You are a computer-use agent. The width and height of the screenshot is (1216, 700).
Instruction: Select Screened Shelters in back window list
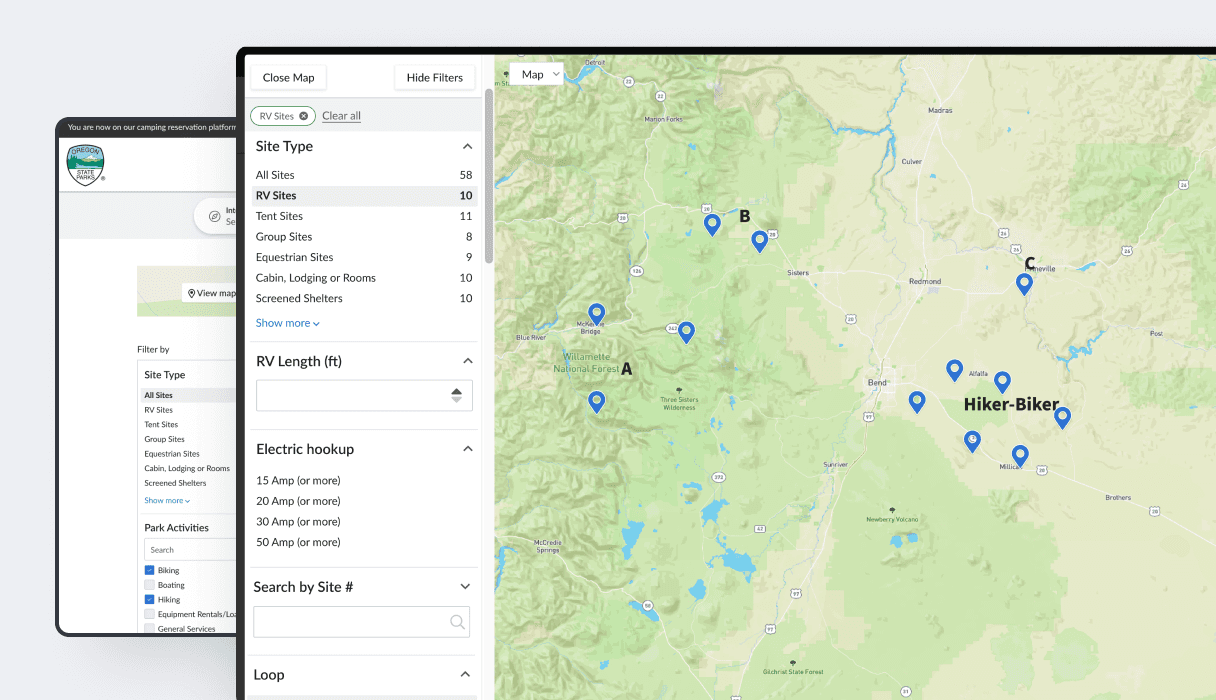[173, 483]
